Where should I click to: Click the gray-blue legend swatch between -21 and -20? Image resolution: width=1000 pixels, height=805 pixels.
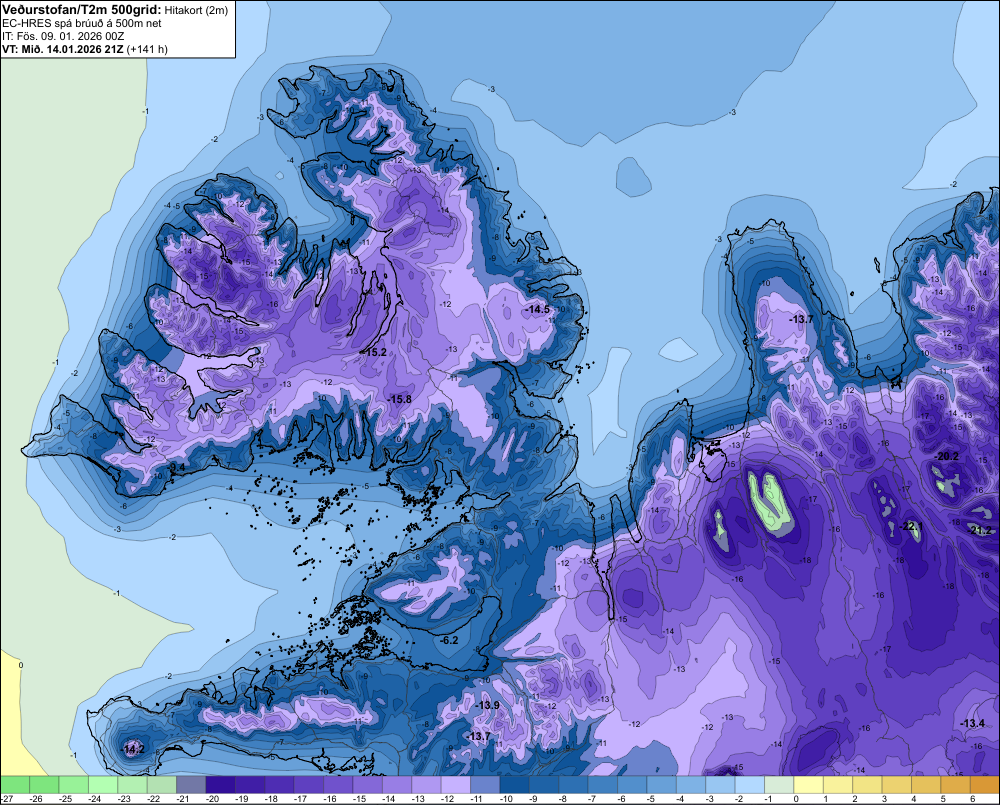point(191,784)
